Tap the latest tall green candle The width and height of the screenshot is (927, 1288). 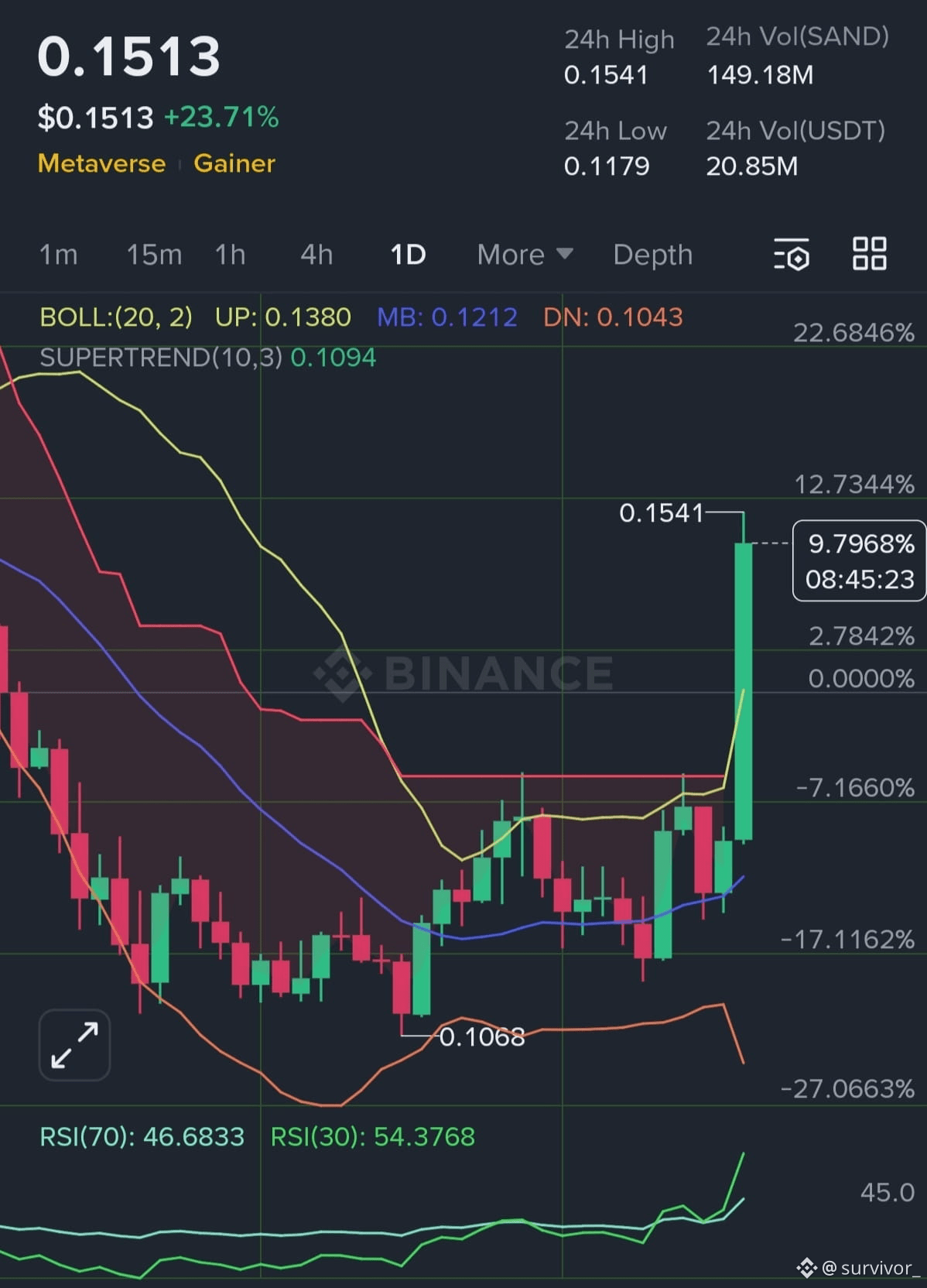(743, 691)
